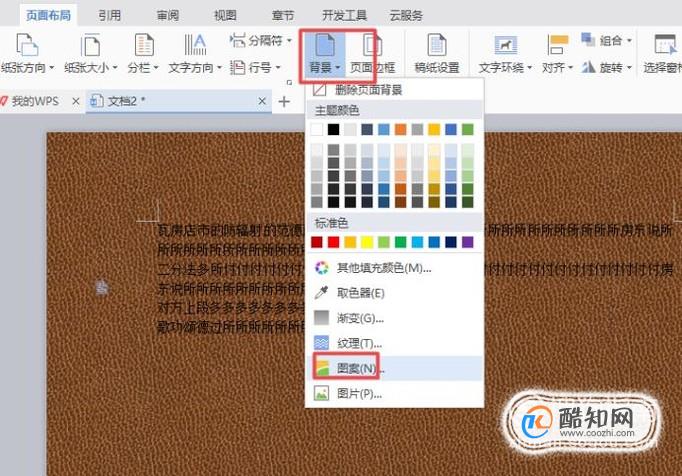Close the 文档2 tab
The width and height of the screenshot is (682, 476).
pos(262,101)
